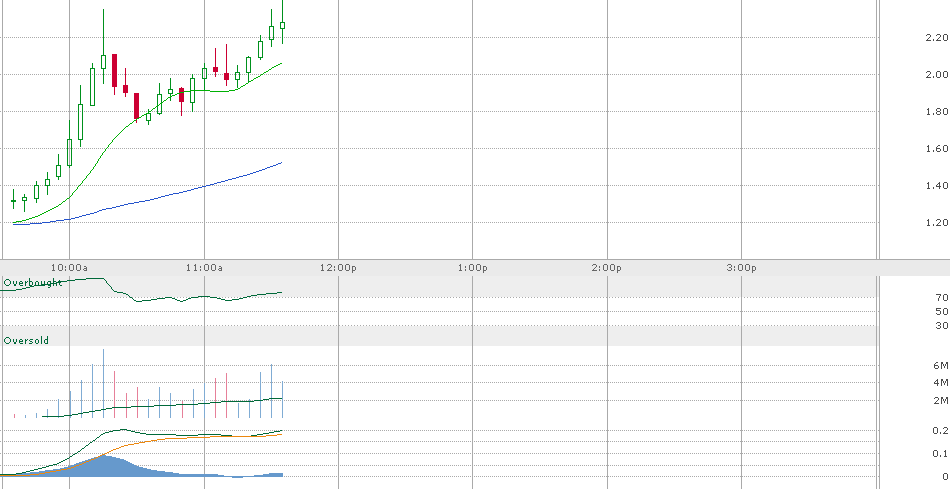Click the Overbought label in RSI panel
The height and width of the screenshot is (489, 950).
click(33, 282)
